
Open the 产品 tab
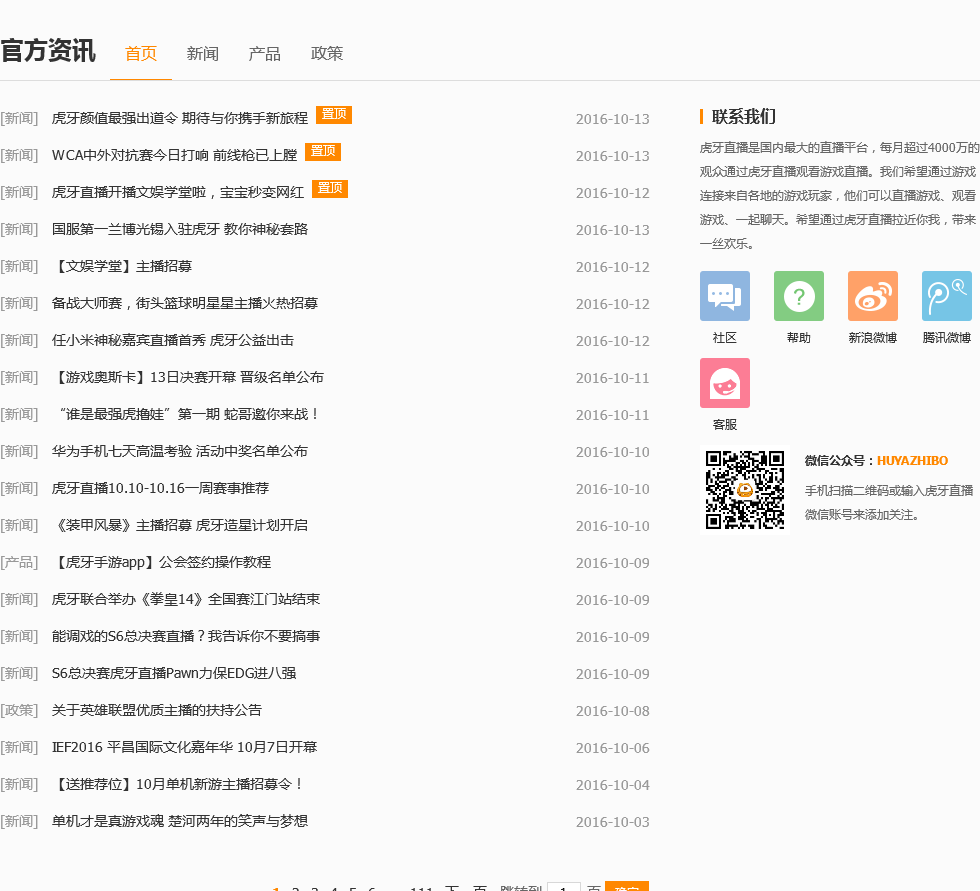[x=265, y=54]
